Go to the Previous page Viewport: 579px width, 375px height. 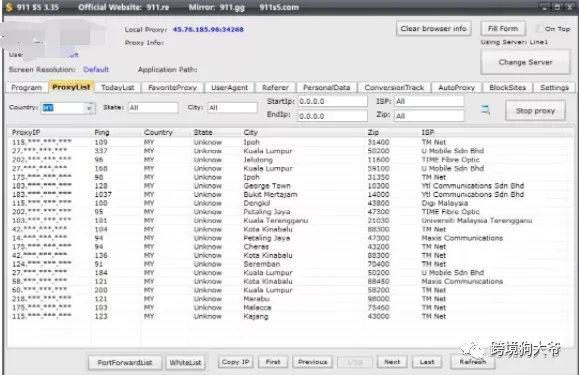click(x=312, y=362)
